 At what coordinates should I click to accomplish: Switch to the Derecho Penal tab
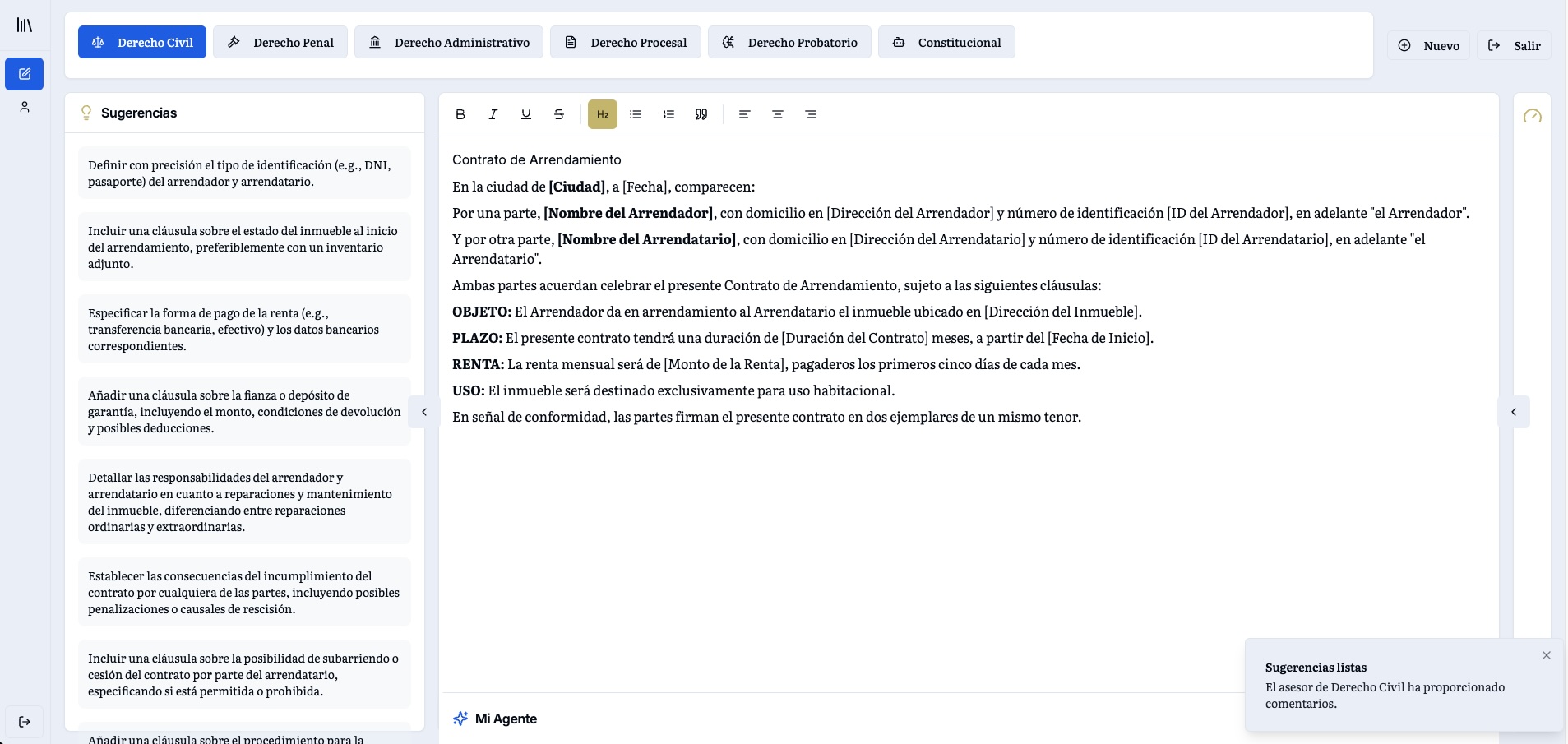[x=280, y=42]
